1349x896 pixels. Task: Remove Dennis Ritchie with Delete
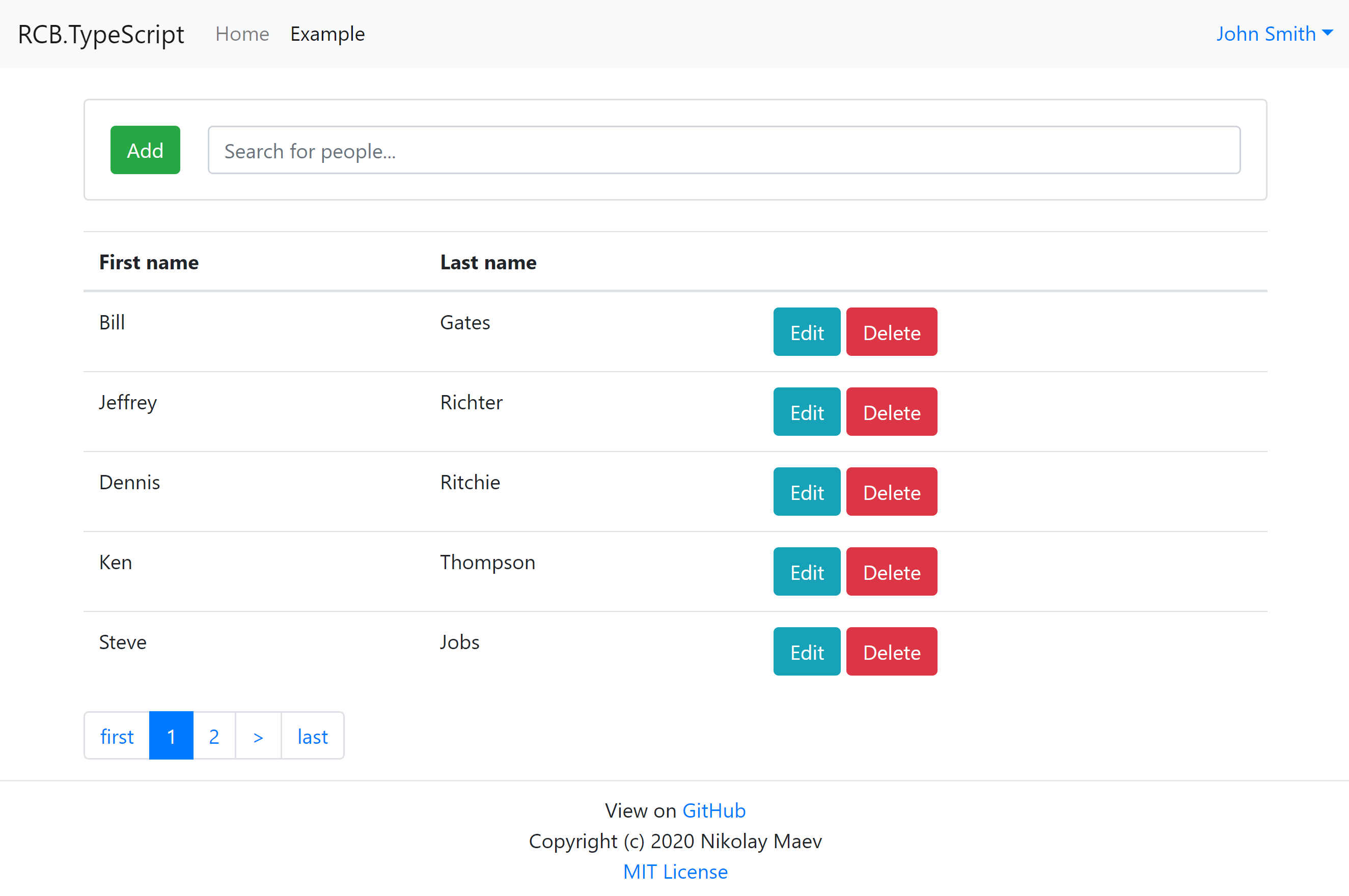(x=891, y=492)
